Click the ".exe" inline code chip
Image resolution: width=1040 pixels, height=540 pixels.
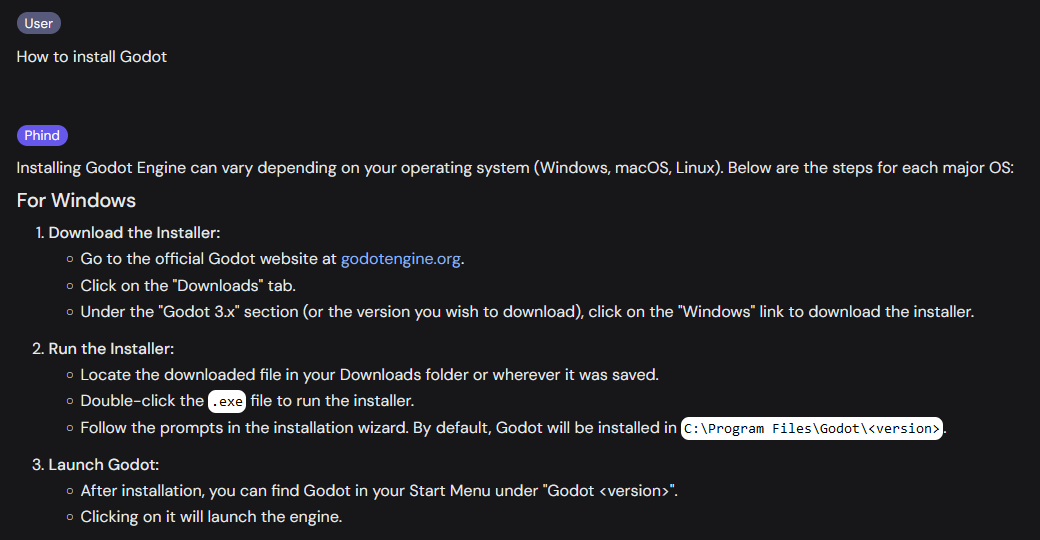click(x=227, y=402)
